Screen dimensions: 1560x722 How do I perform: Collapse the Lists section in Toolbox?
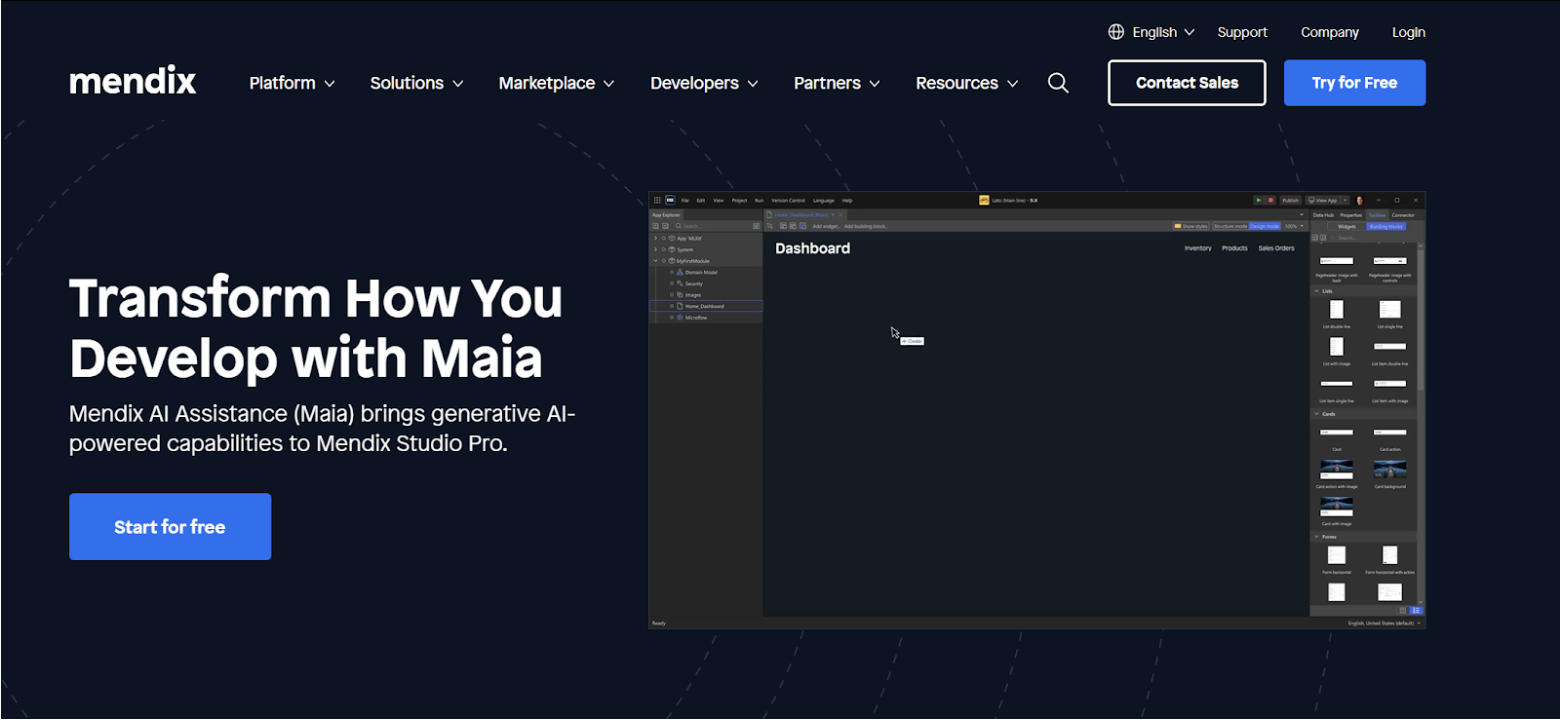(1316, 291)
